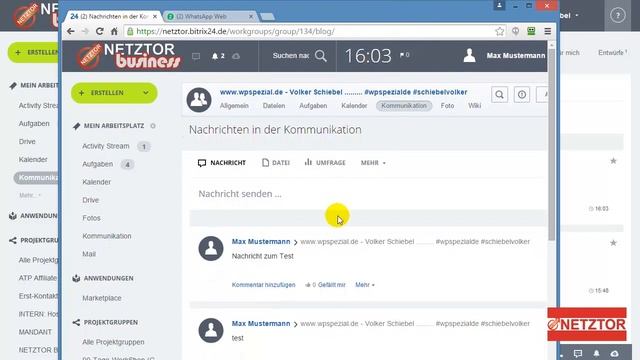Open the new tab button in browser
This screenshot has height=360, width=640.
268,17
